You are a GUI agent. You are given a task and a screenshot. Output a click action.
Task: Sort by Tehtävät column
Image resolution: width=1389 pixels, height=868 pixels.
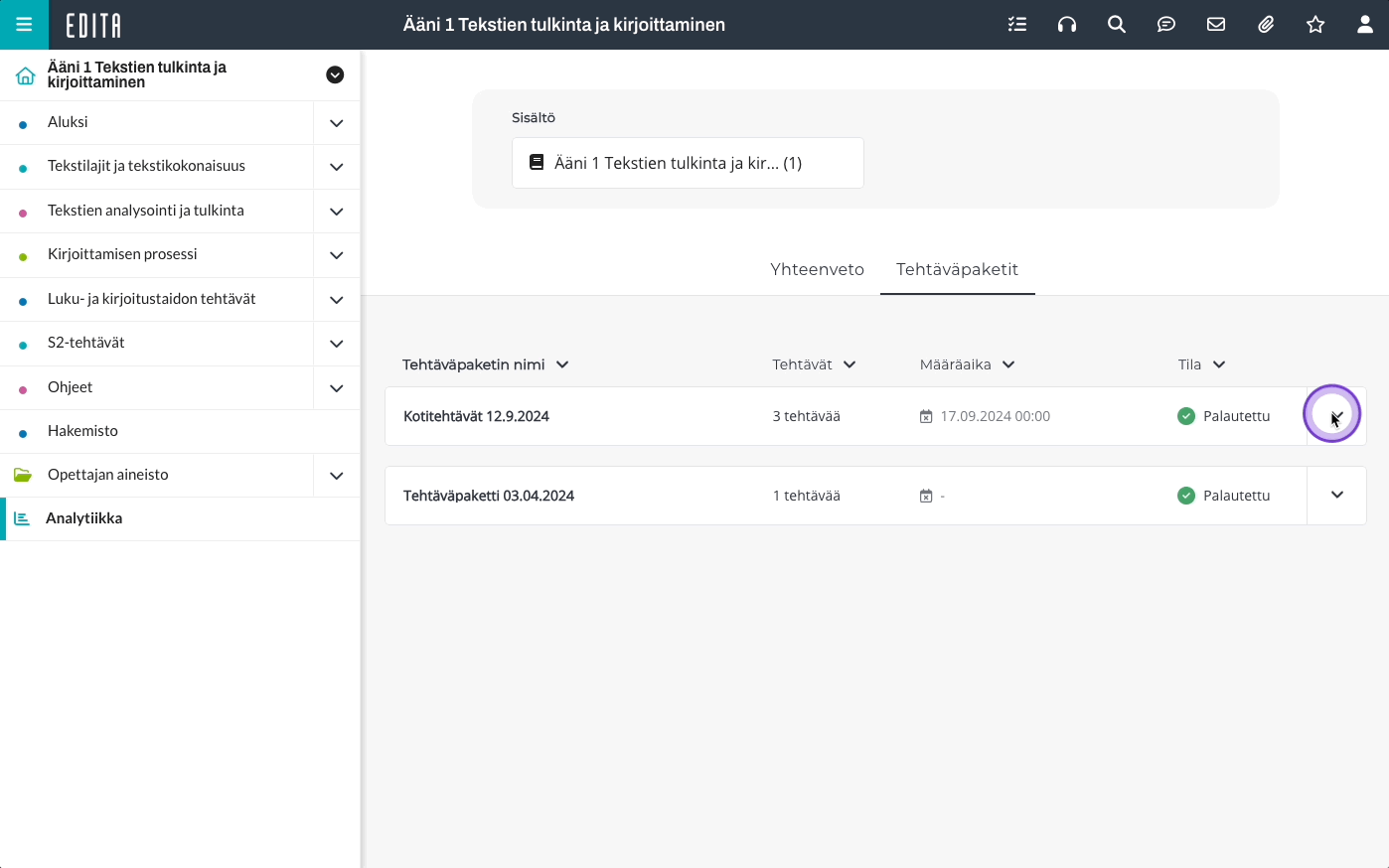[814, 364]
